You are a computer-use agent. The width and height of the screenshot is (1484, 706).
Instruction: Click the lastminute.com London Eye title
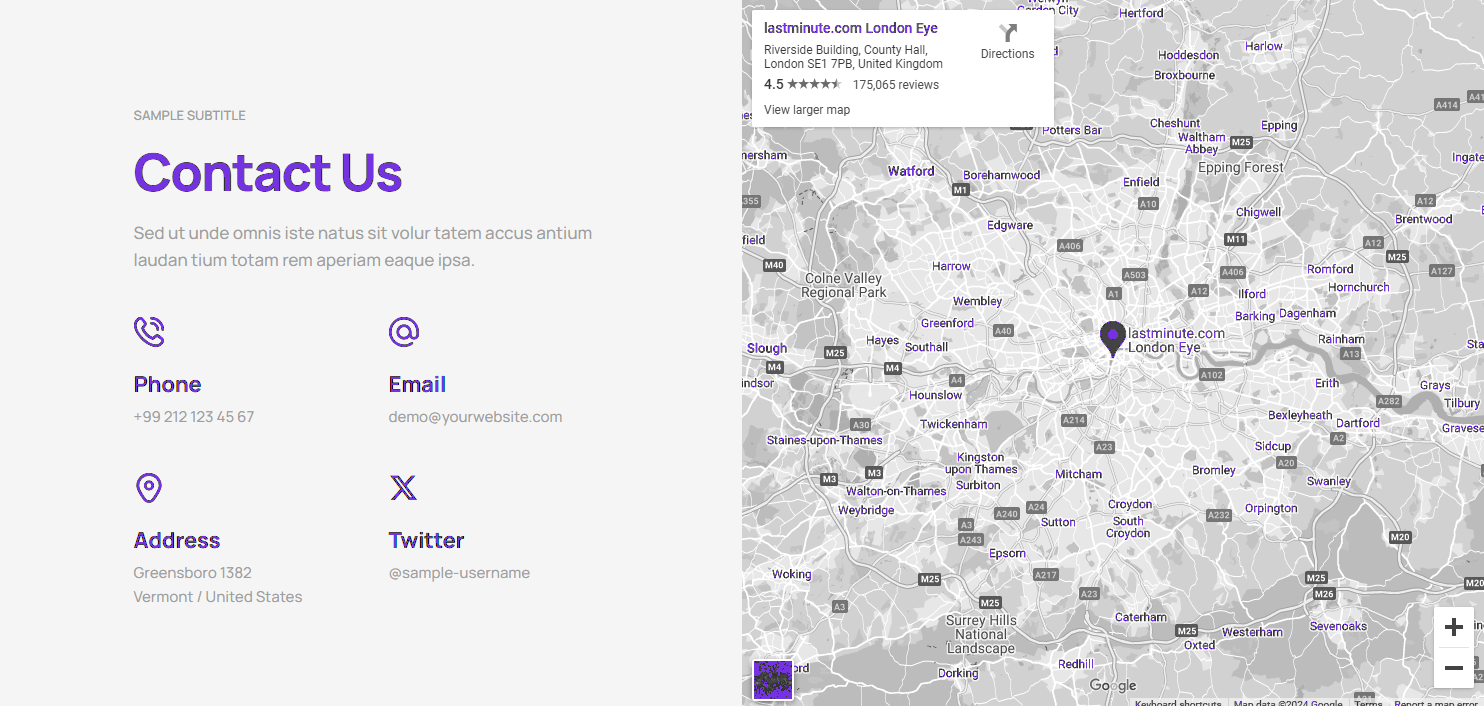coord(851,28)
